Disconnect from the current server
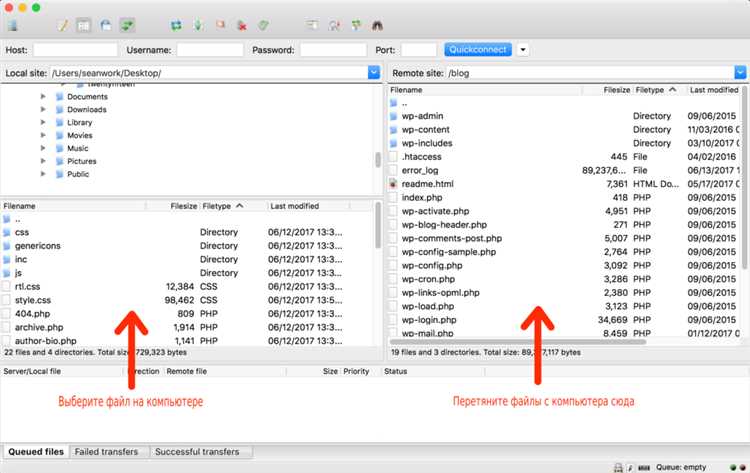Screen dimensions: 750x473 [x=242, y=25]
